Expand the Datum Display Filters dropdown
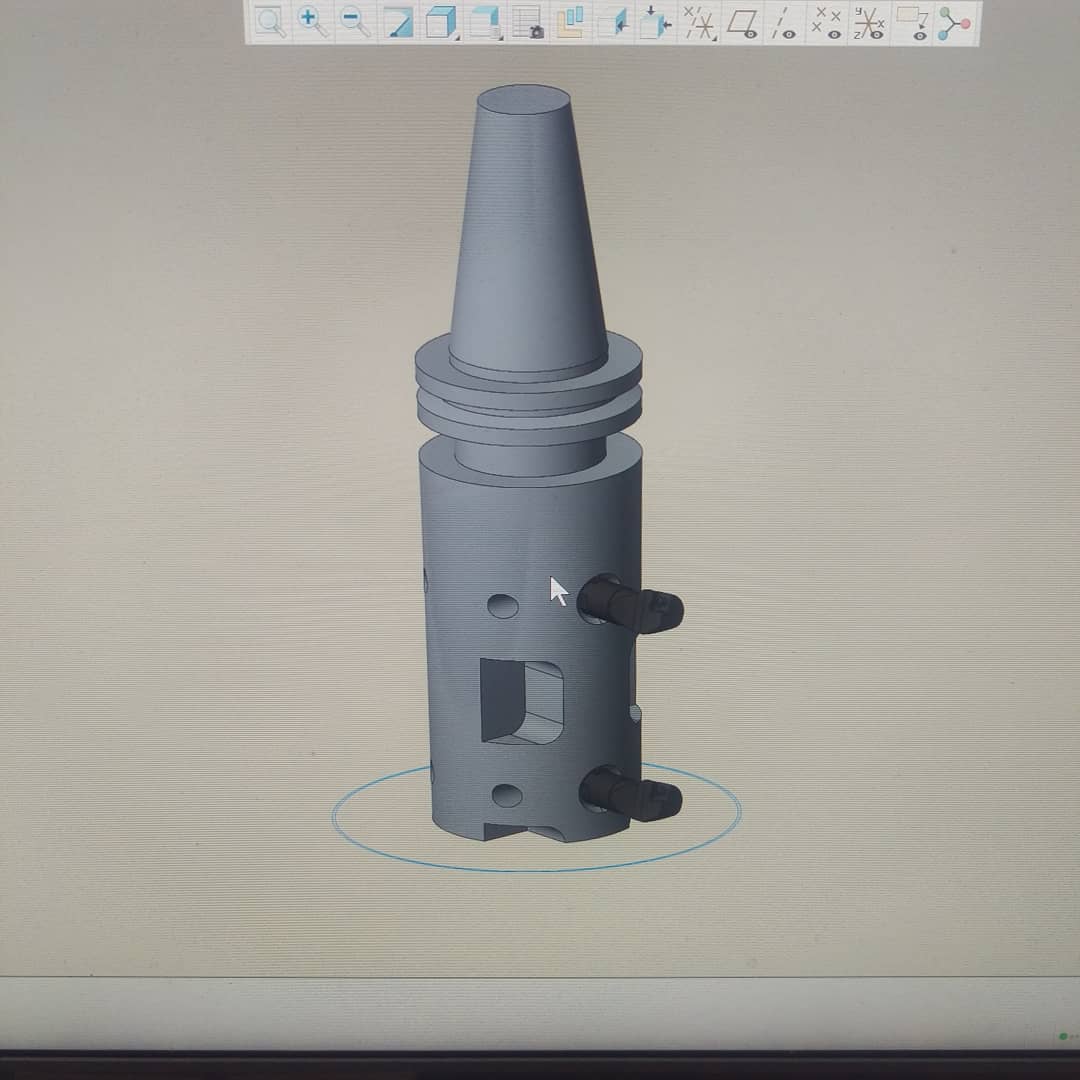 click(x=699, y=22)
